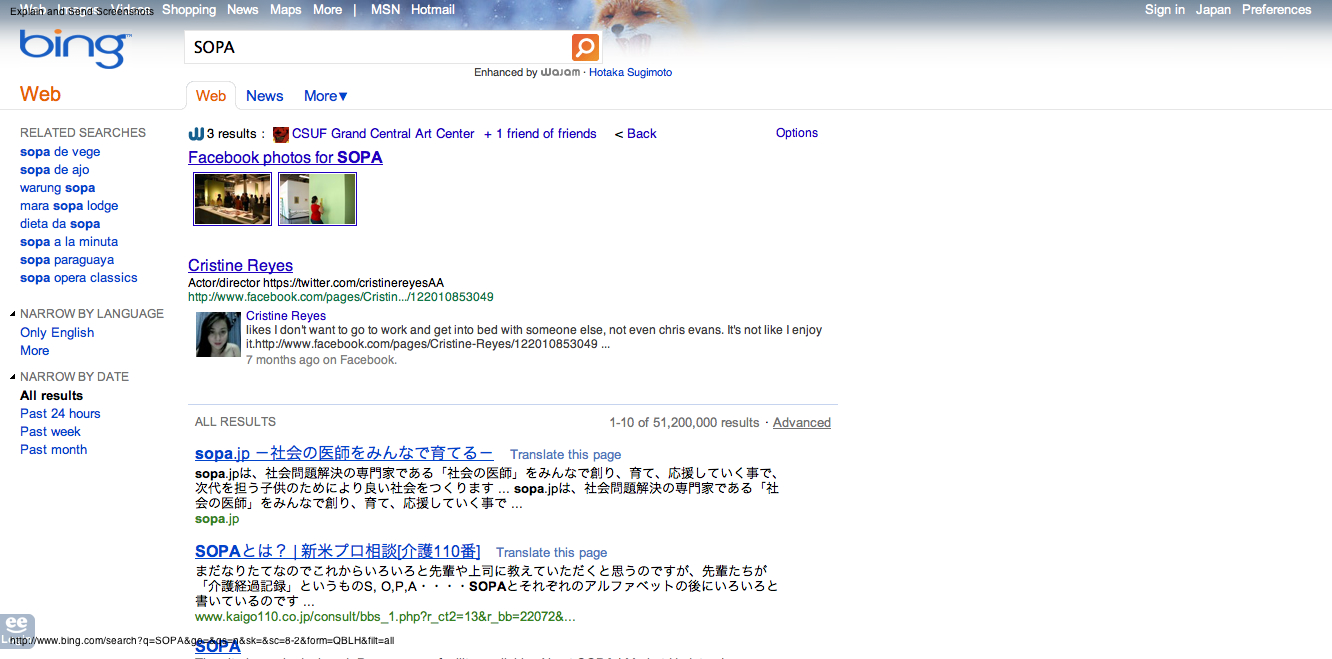1332x659 pixels.
Task: Click the orange Web heading under Bing logo
Action: click(x=40, y=94)
